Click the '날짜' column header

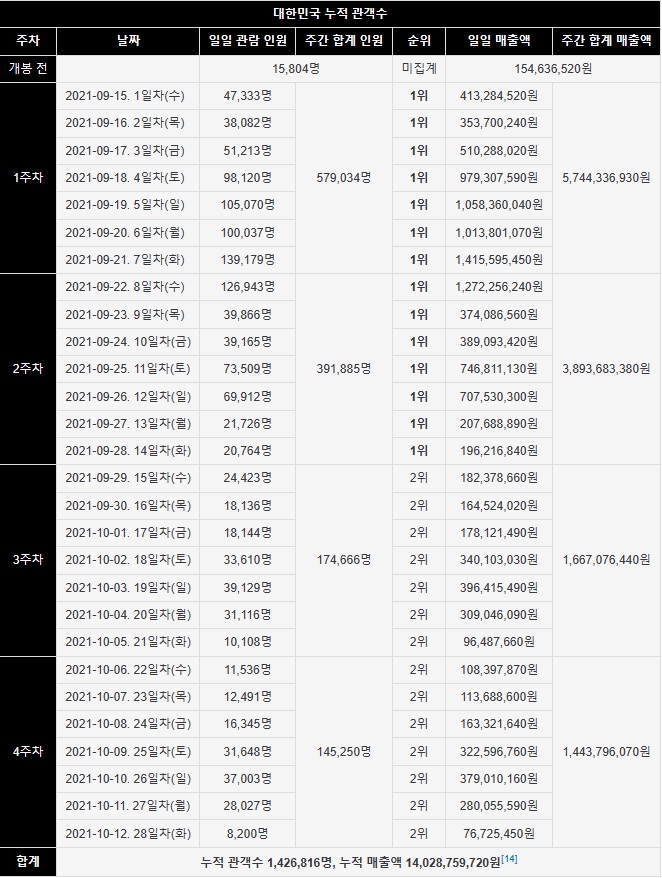pyautogui.click(x=128, y=41)
